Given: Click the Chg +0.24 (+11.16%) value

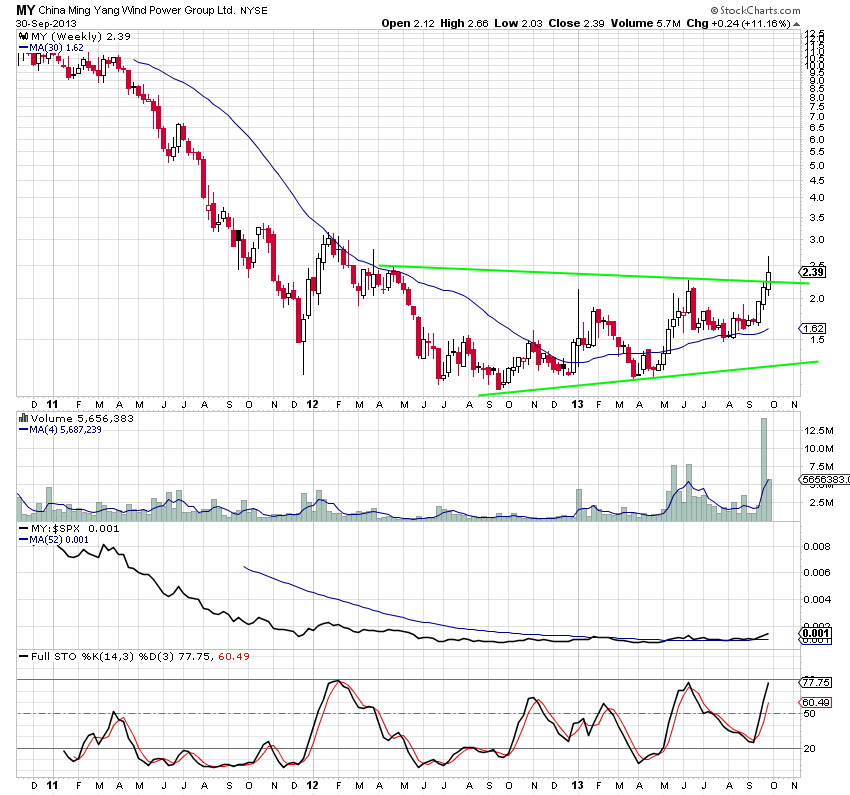Looking at the screenshot, I should click(738, 23).
